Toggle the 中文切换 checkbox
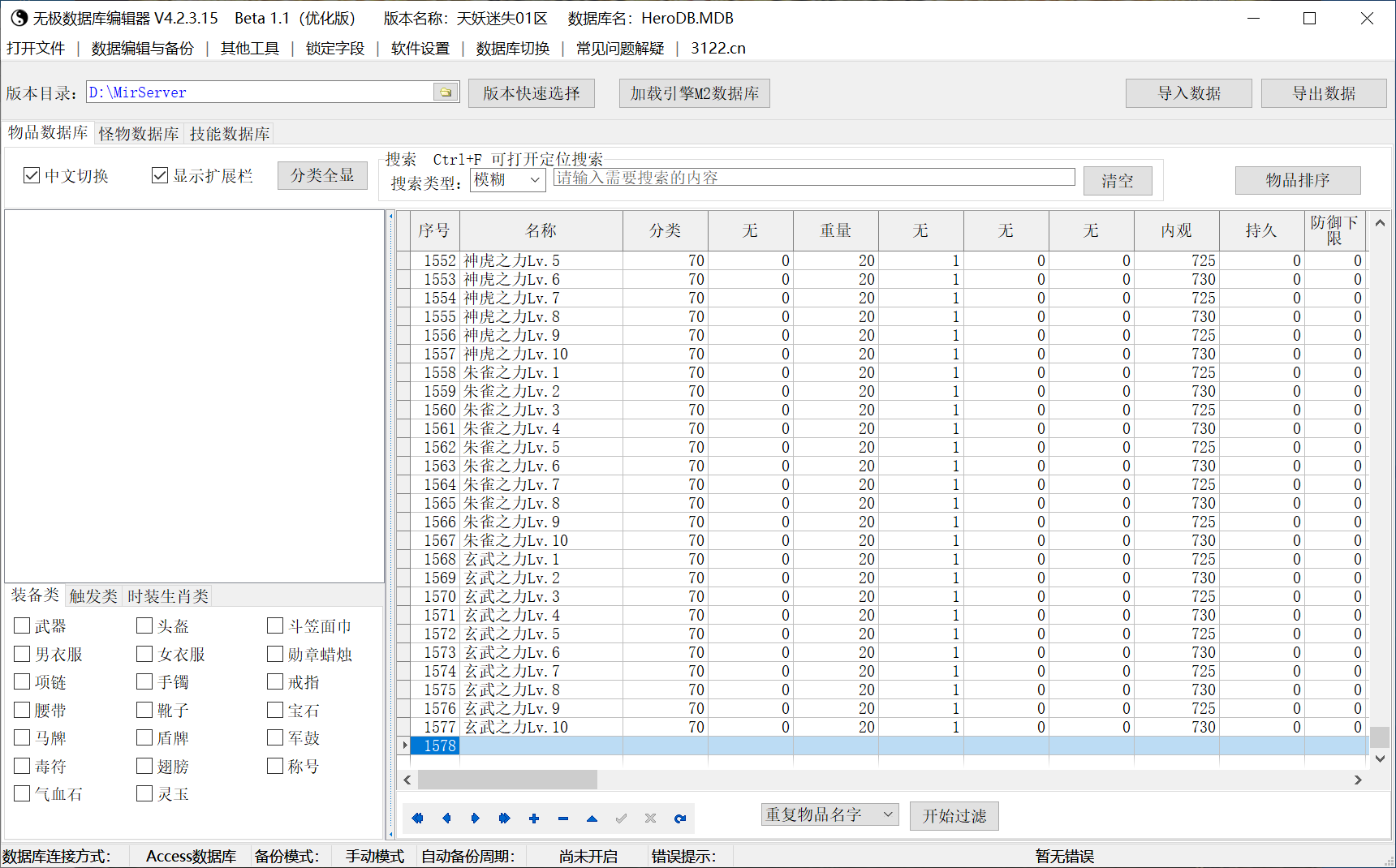Viewport: 1396px width, 868px height. [x=32, y=175]
